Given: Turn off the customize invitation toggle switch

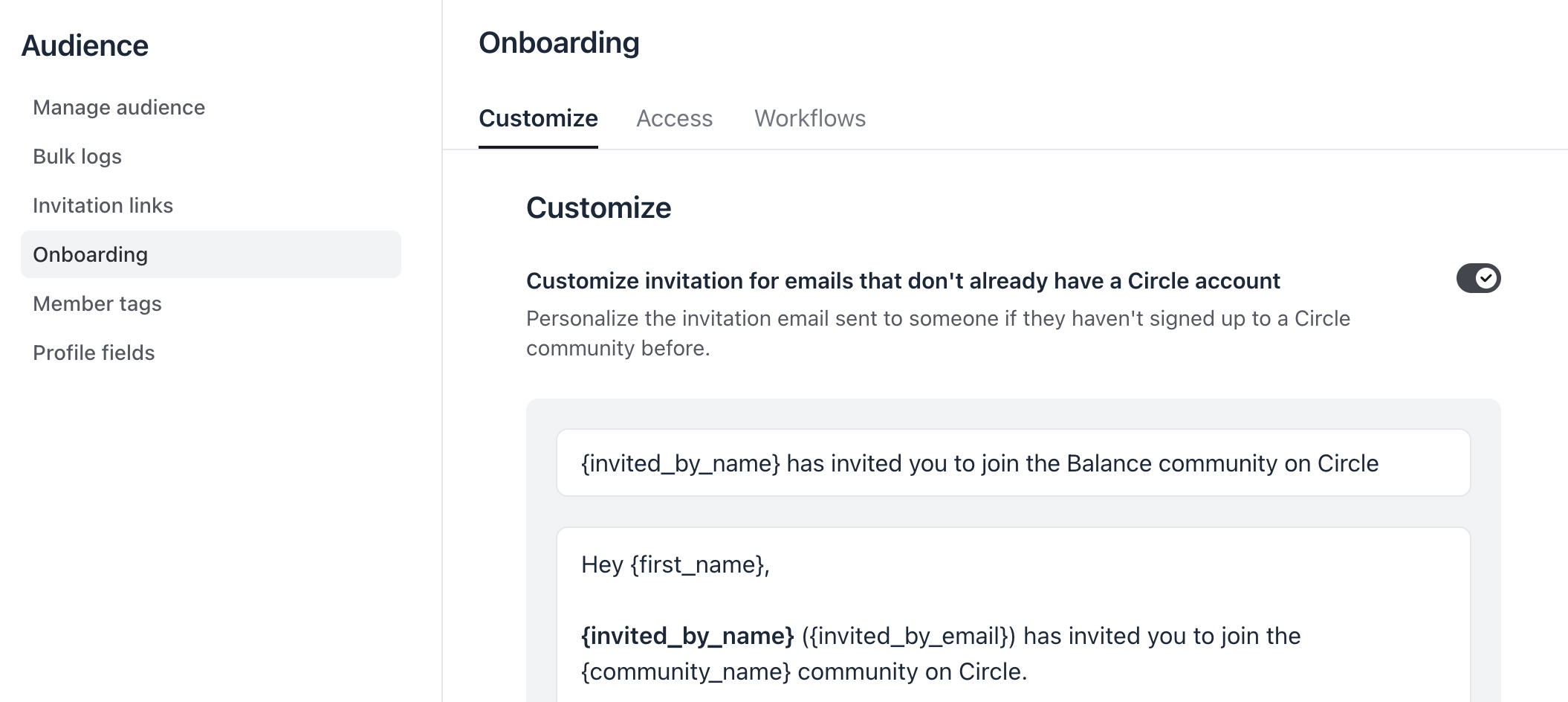Looking at the screenshot, I should 1478,278.
